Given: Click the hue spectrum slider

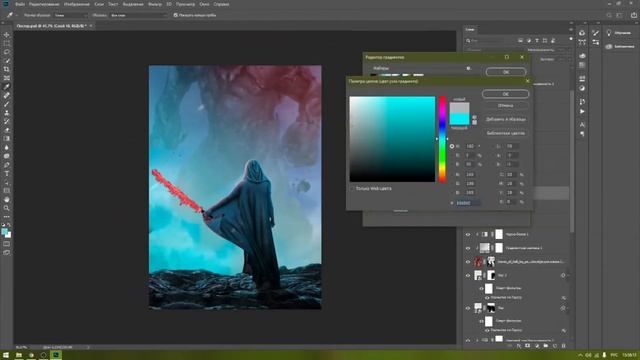Looking at the screenshot, I should pos(442,139).
